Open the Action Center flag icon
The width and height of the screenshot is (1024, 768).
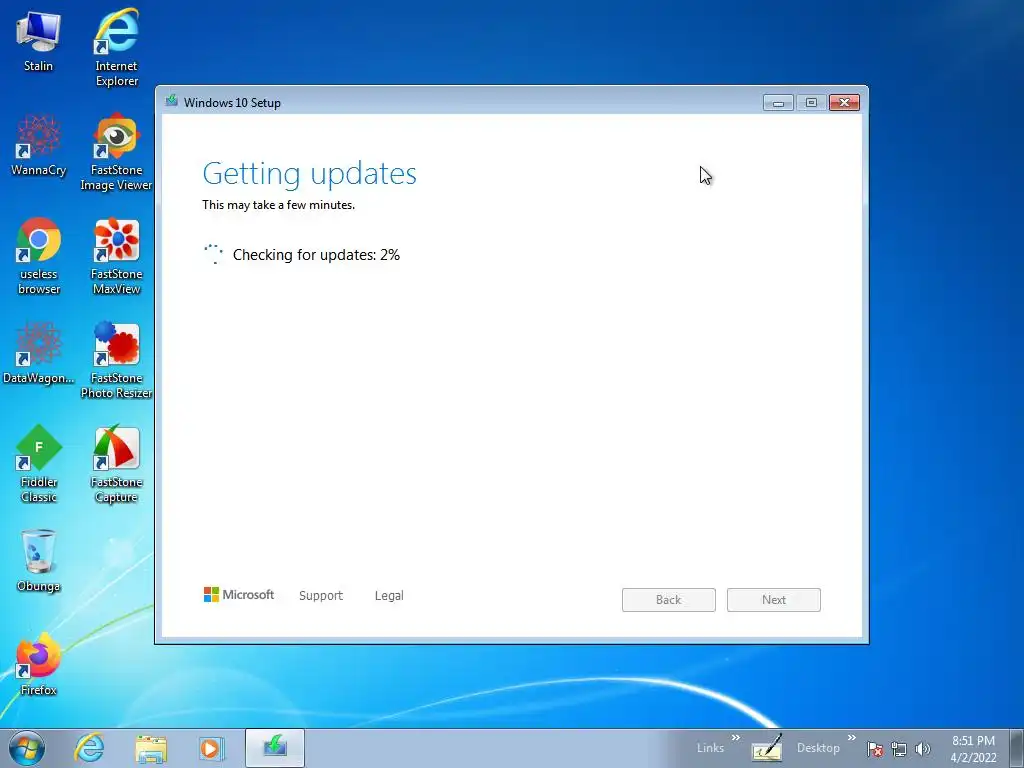coord(875,749)
